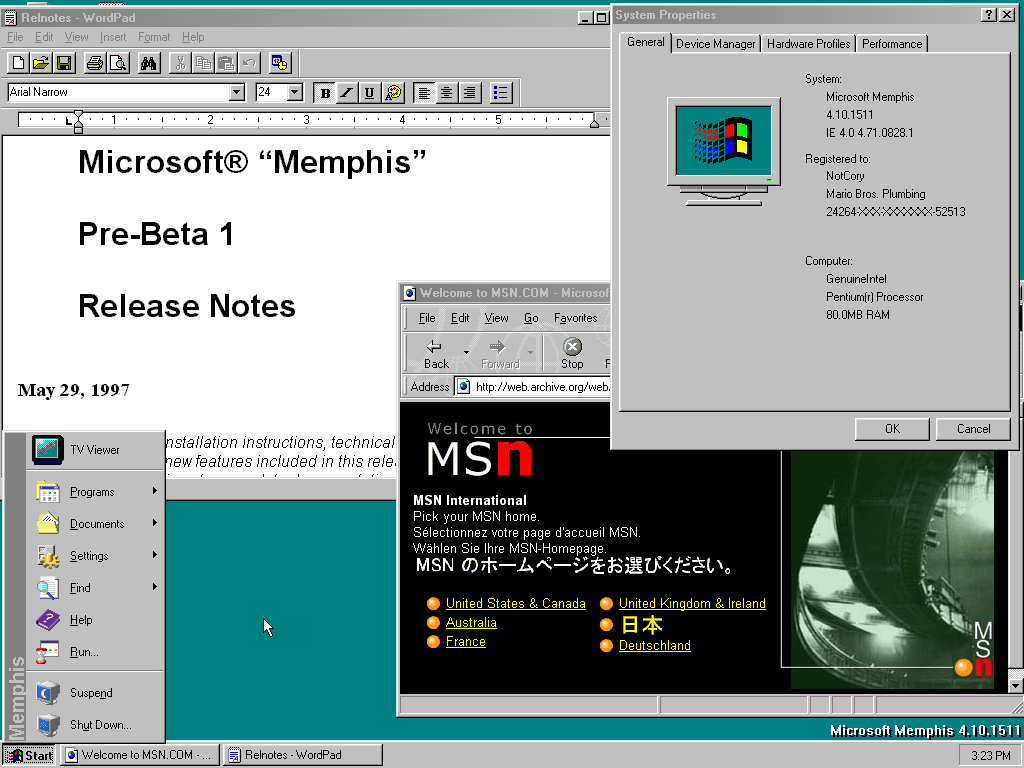Click the New document icon in WordPad
Viewport: 1024px width, 768px height.
(x=18, y=63)
